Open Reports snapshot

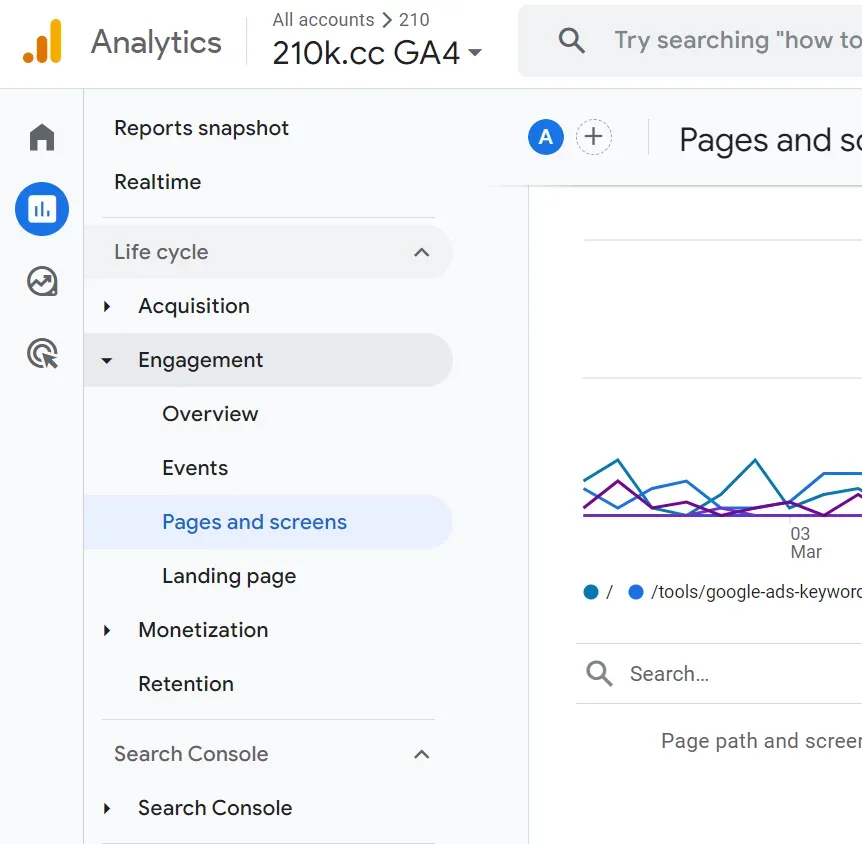point(201,128)
